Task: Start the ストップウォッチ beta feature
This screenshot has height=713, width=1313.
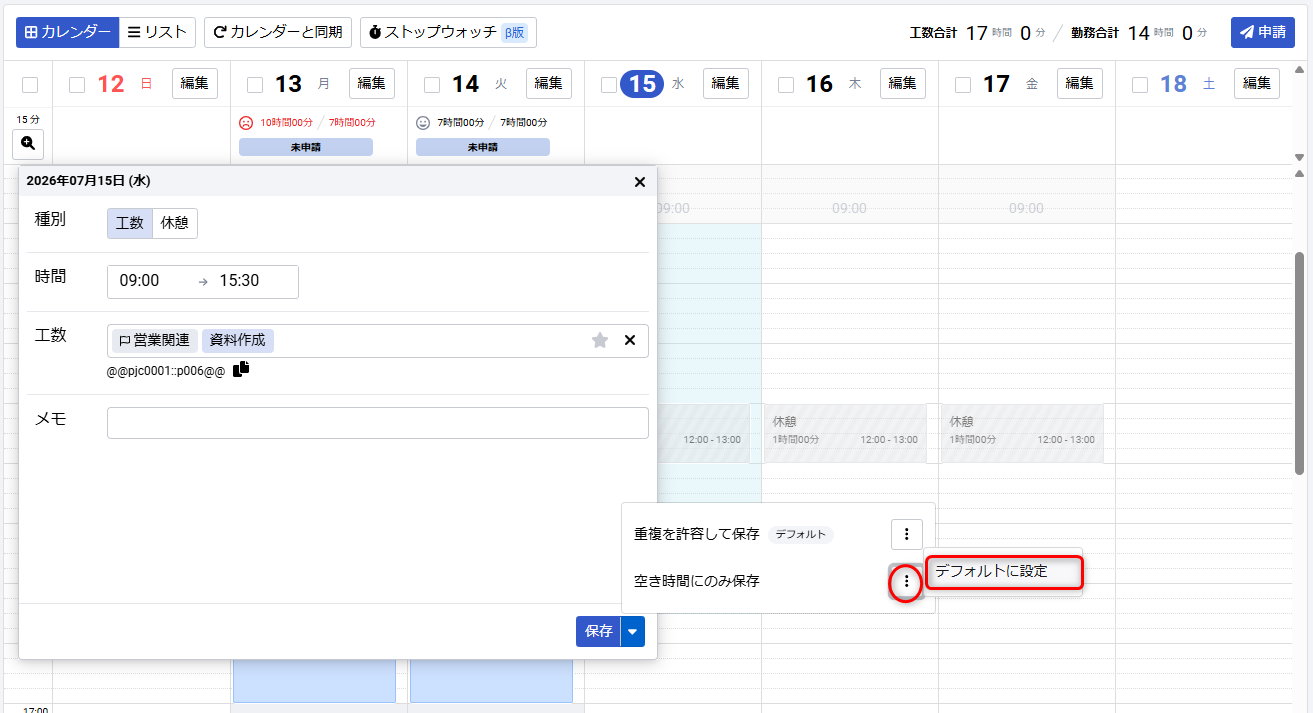Action: pyautogui.click(x=448, y=32)
